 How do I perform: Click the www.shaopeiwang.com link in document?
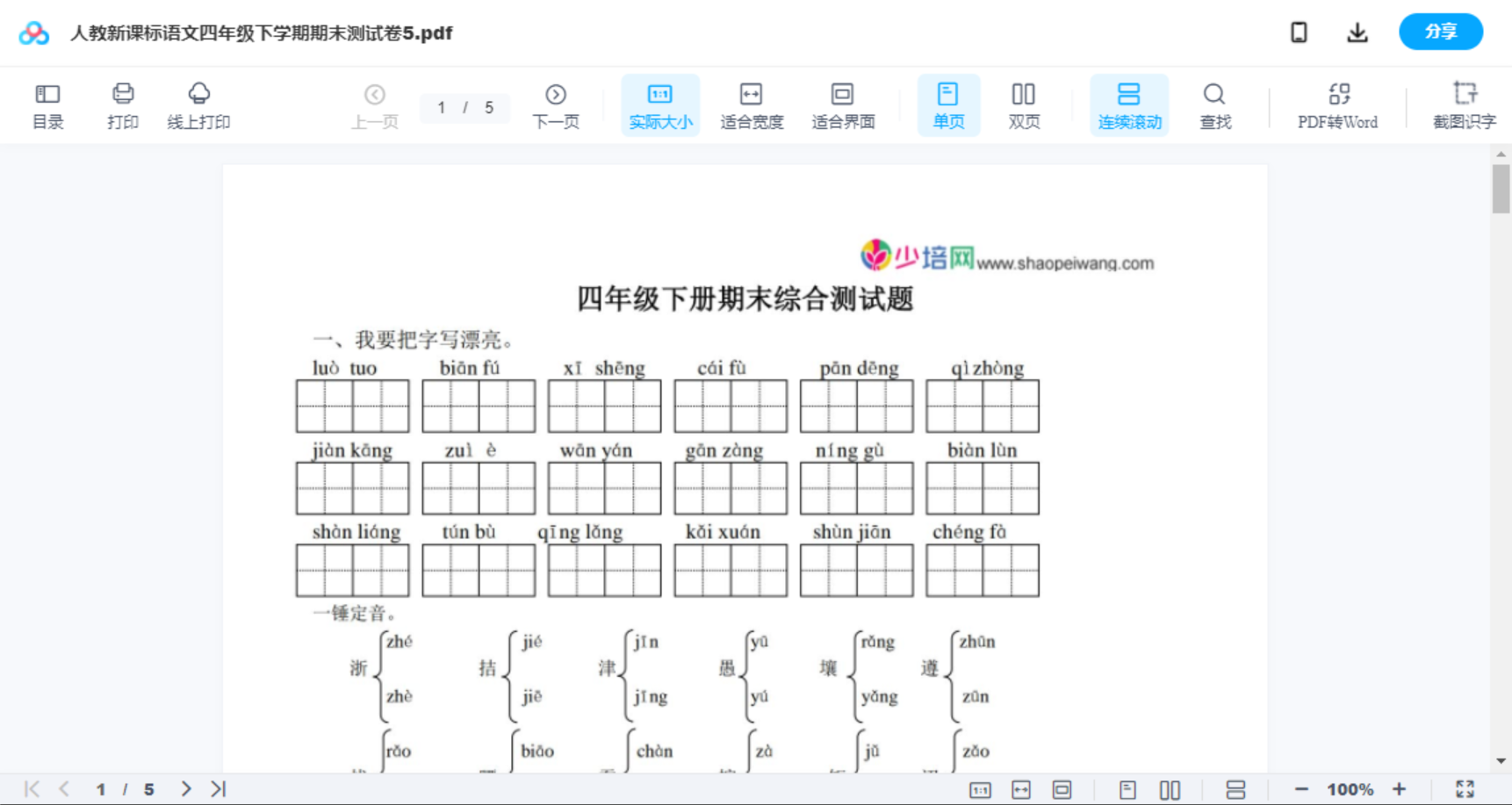pyautogui.click(x=1065, y=263)
